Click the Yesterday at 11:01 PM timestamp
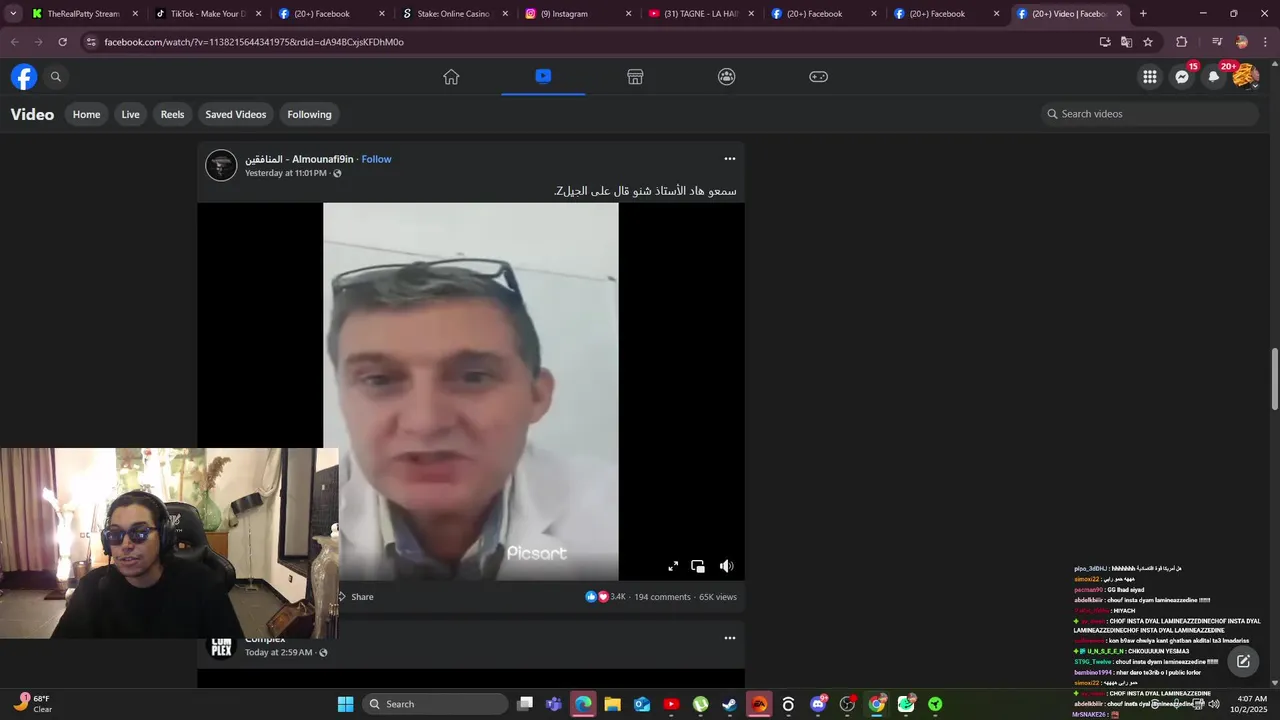The width and height of the screenshot is (1280, 720). point(286,173)
